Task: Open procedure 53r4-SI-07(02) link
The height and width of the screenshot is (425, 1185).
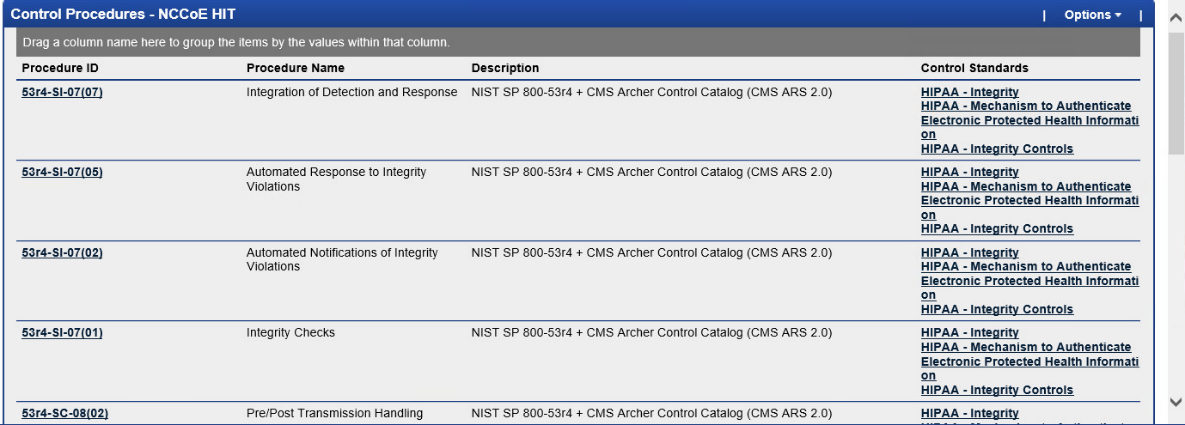Action: (62, 253)
